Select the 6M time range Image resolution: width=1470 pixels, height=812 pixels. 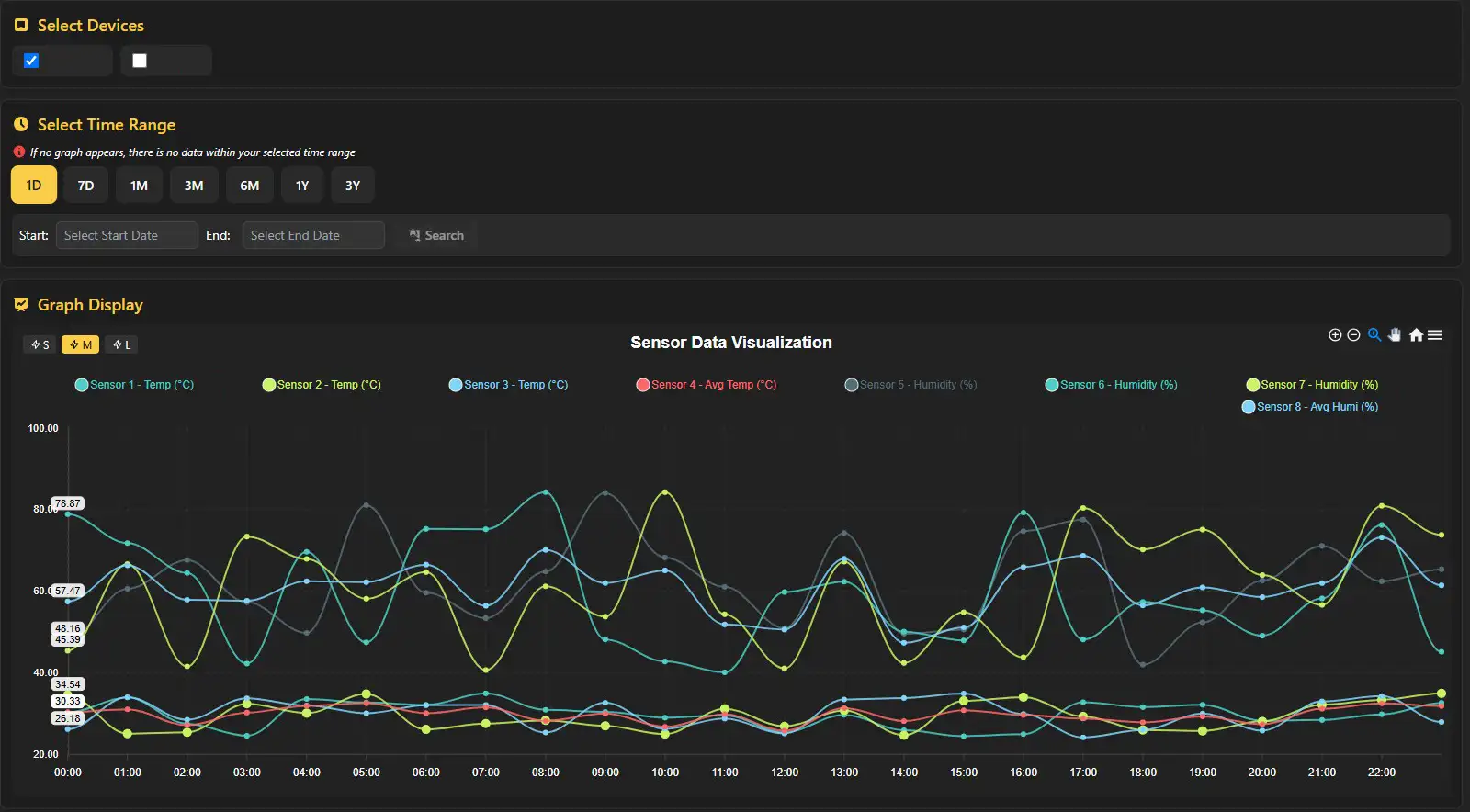tap(250, 186)
